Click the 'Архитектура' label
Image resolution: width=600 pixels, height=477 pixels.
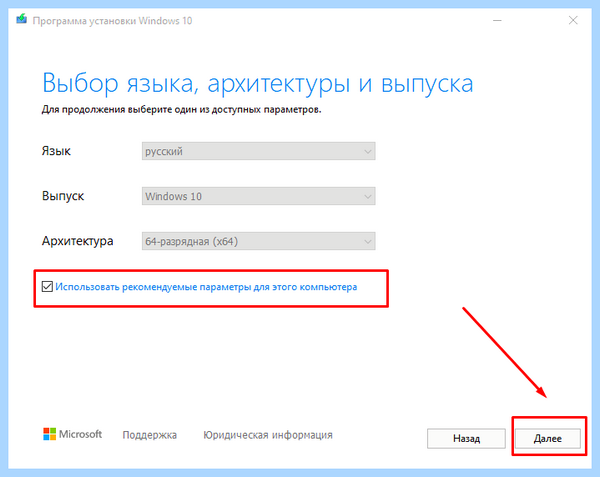(x=77, y=241)
